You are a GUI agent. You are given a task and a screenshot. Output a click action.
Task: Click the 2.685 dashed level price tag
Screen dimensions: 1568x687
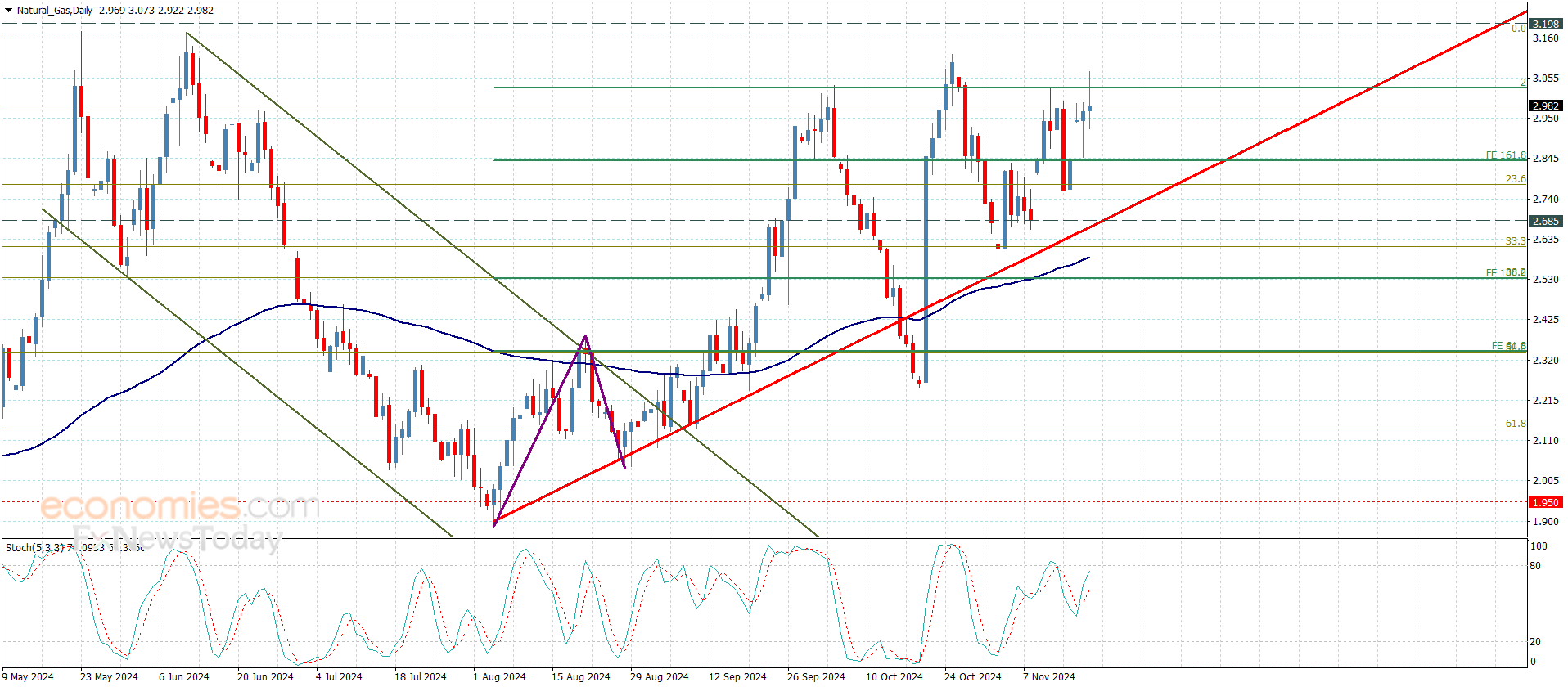1545,221
